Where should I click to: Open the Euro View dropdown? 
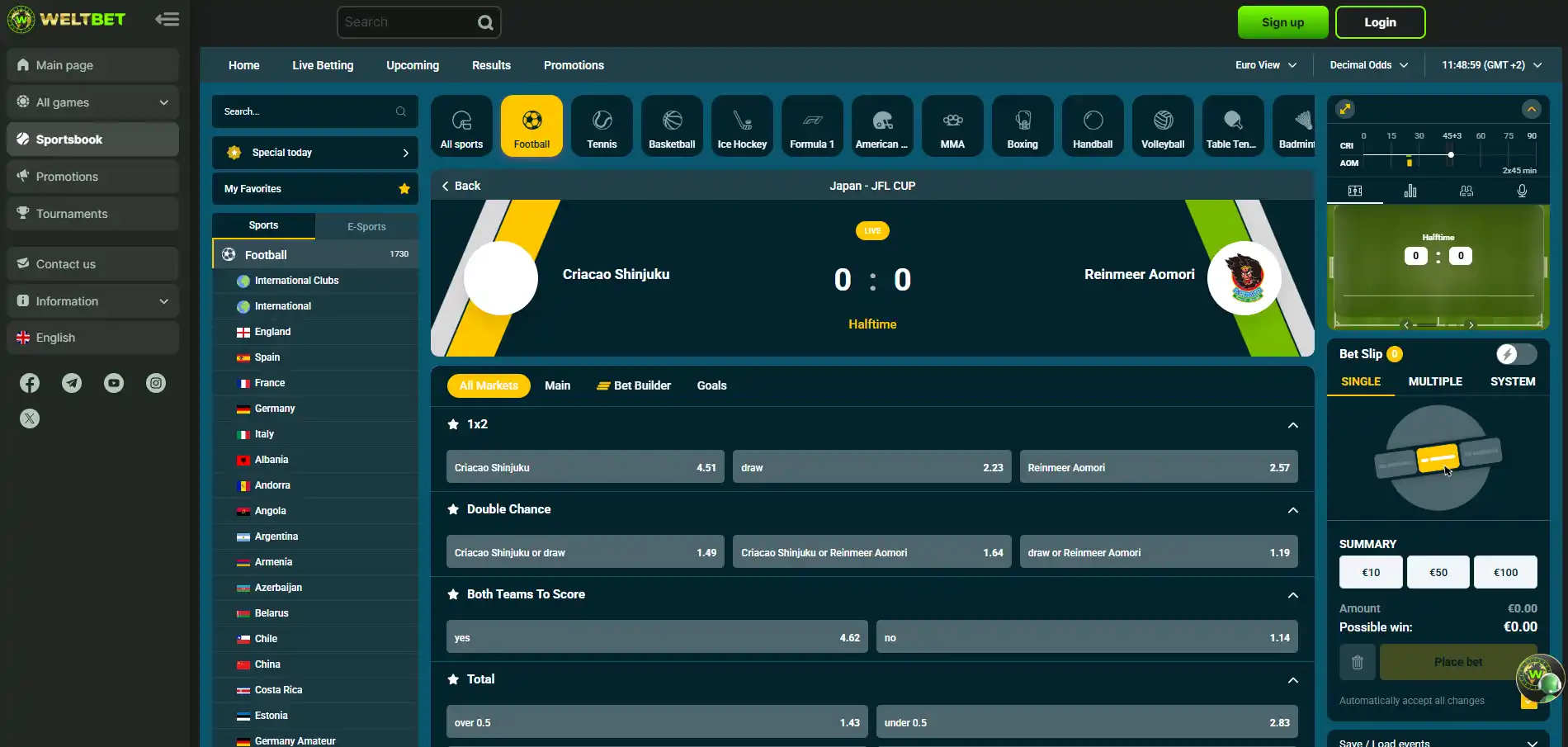[1266, 65]
